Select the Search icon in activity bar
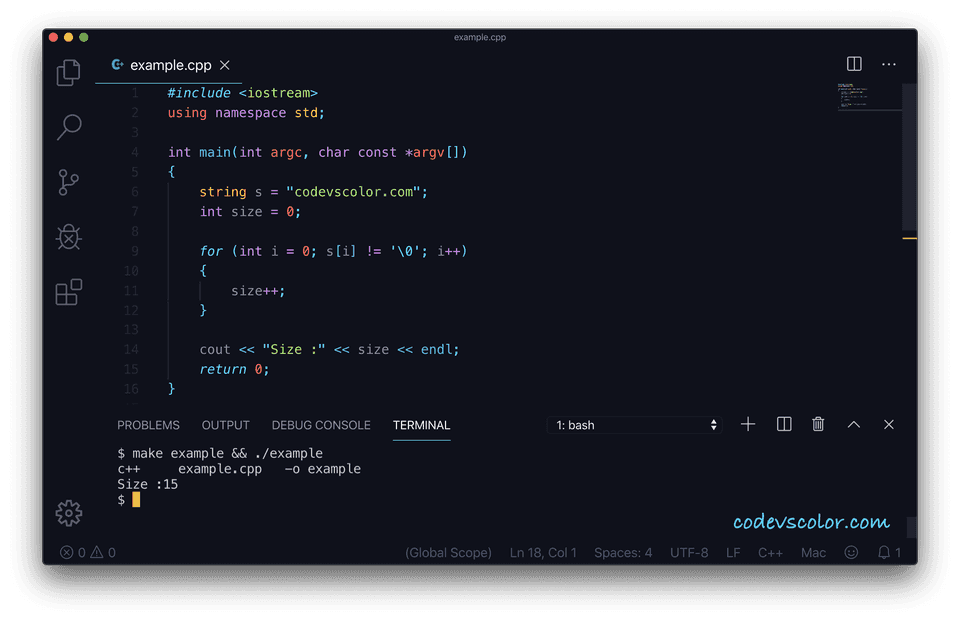 pos(68,127)
